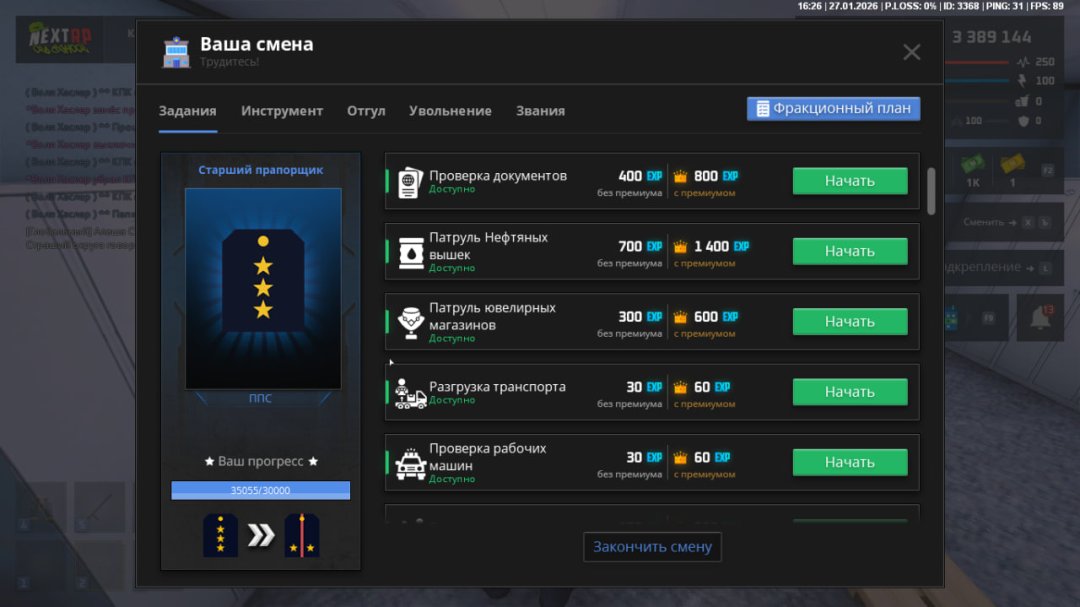Click the 35055/30000 progress bar
Image resolution: width=1080 pixels, height=607 pixels.
pyautogui.click(x=260, y=490)
